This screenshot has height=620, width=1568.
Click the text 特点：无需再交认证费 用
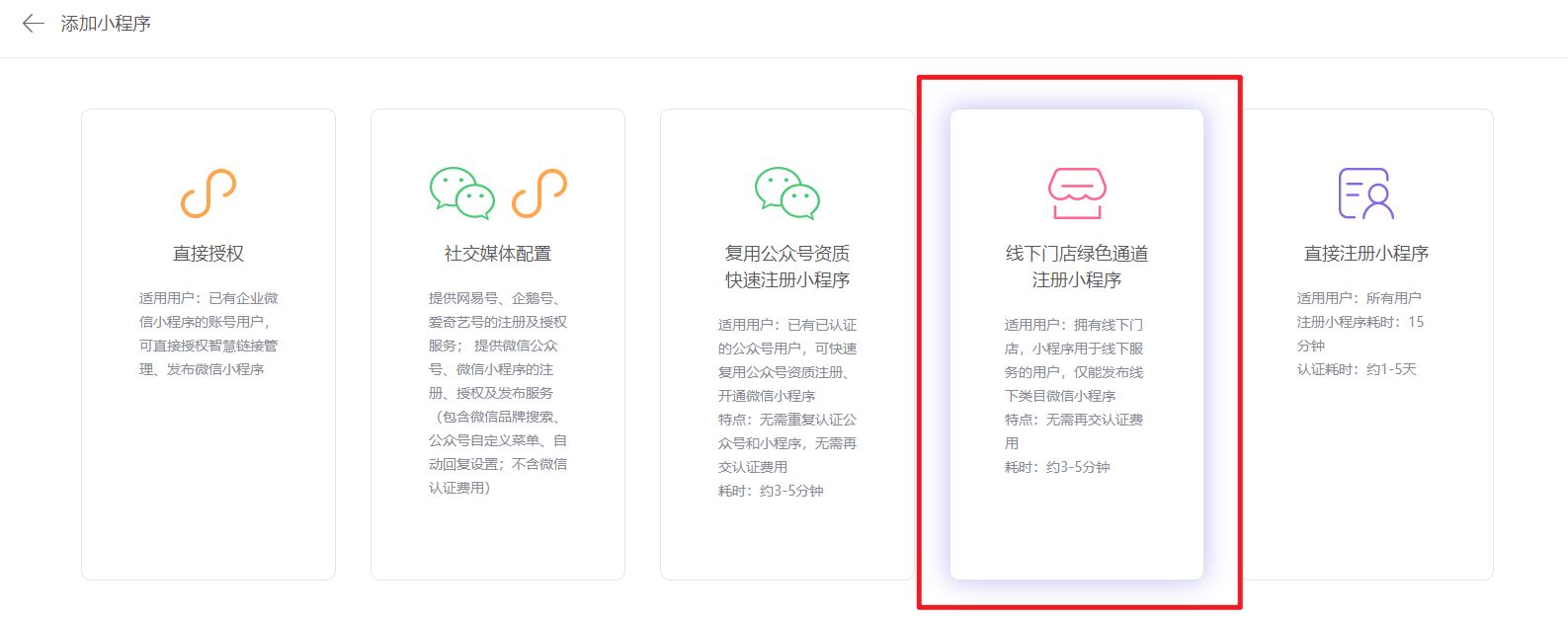(x=1075, y=431)
